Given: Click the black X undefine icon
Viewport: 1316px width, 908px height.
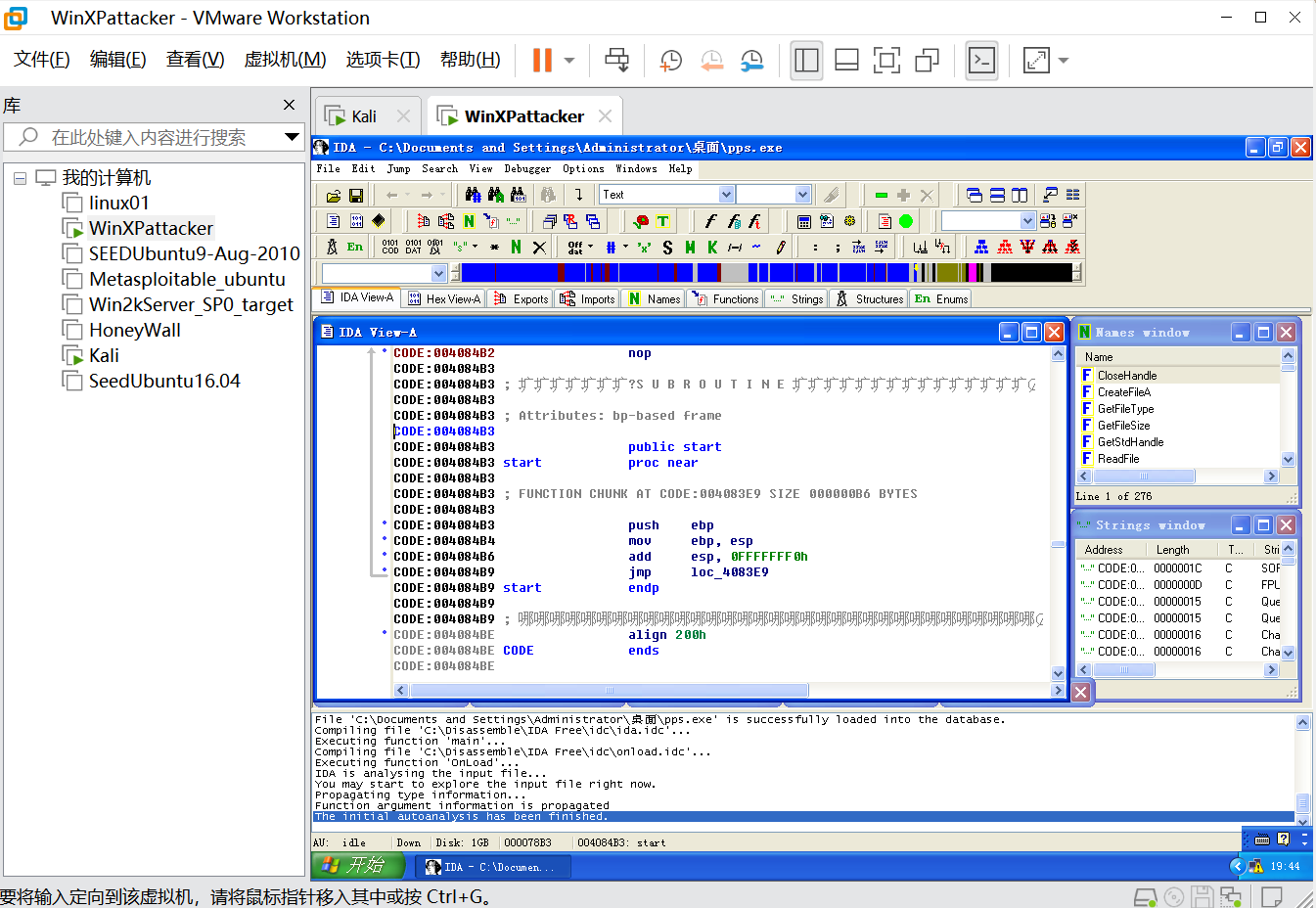Looking at the screenshot, I should click(x=539, y=248).
